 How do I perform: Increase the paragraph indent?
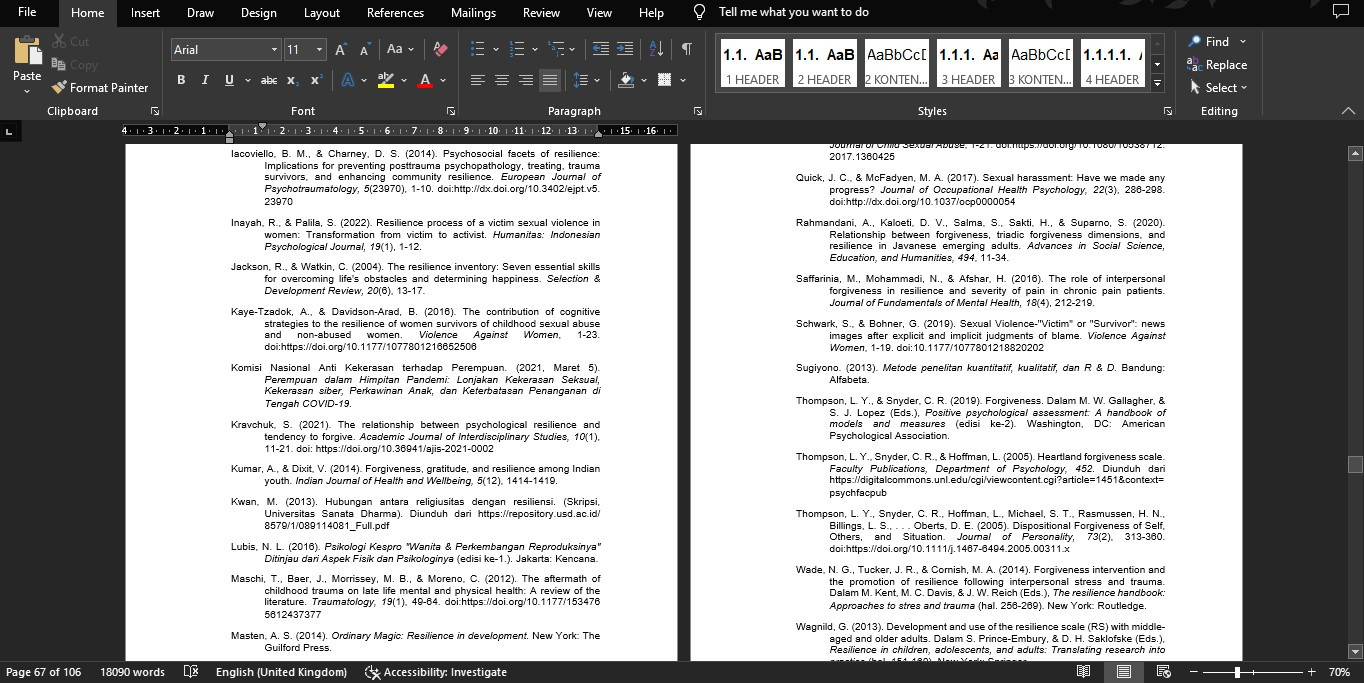click(625, 49)
